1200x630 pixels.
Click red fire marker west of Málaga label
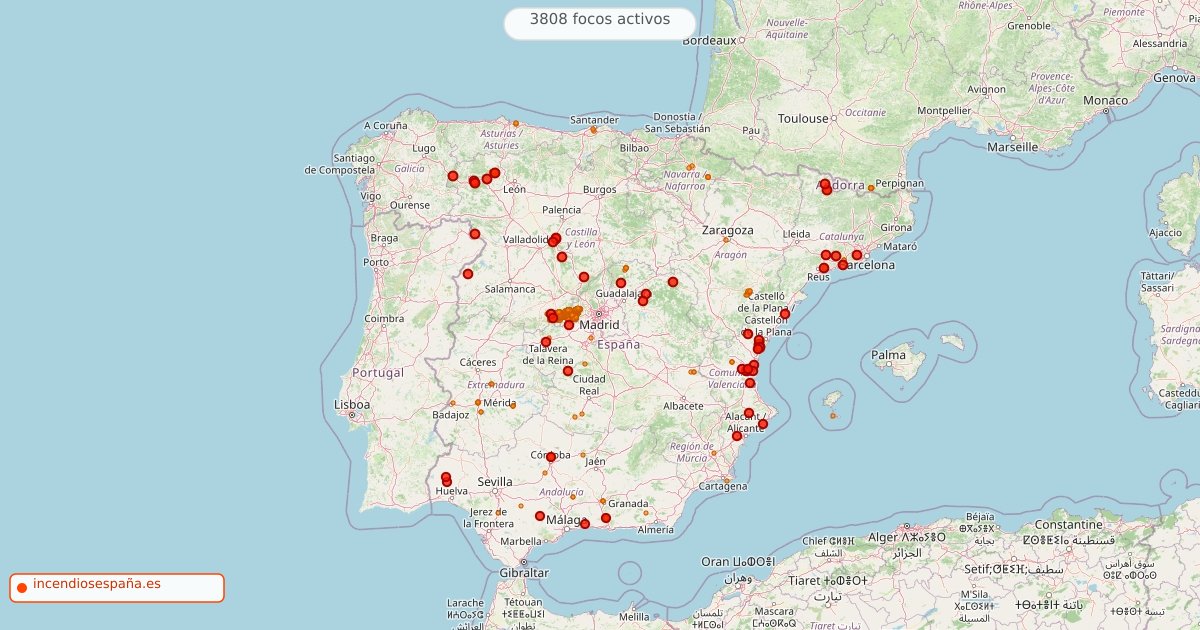(x=540, y=516)
